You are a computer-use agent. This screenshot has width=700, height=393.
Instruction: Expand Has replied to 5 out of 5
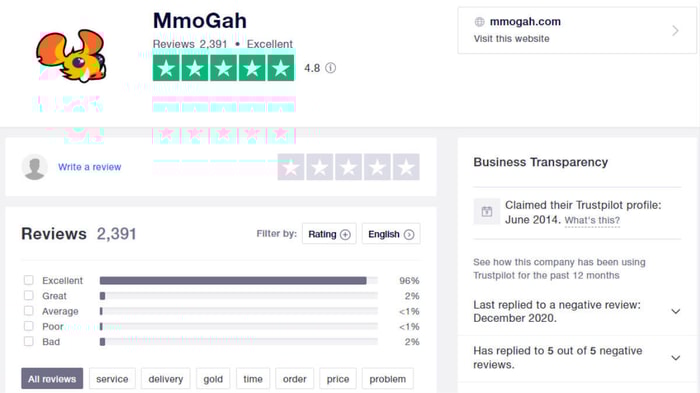(x=675, y=358)
